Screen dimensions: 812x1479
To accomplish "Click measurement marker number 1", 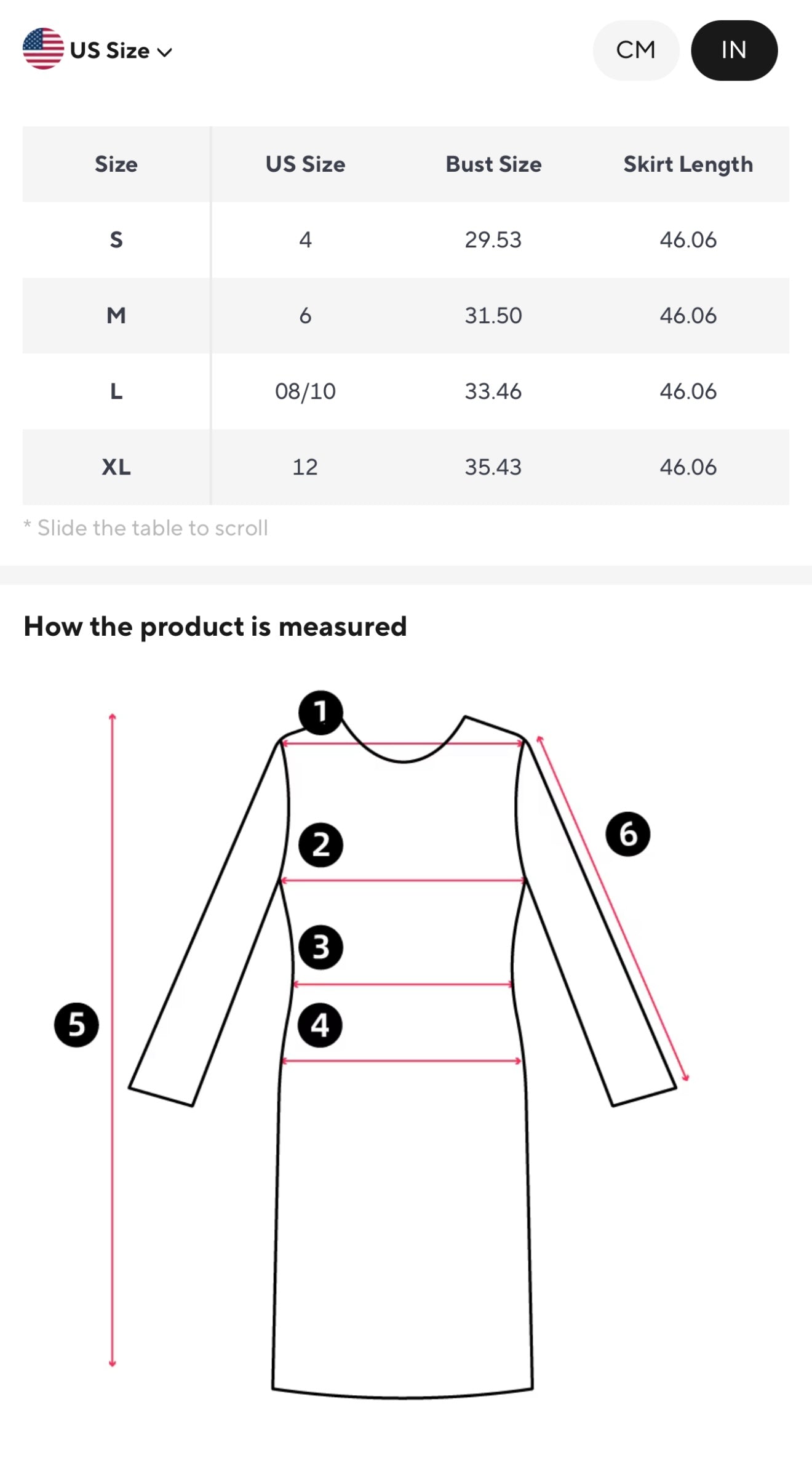I will (320, 713).
